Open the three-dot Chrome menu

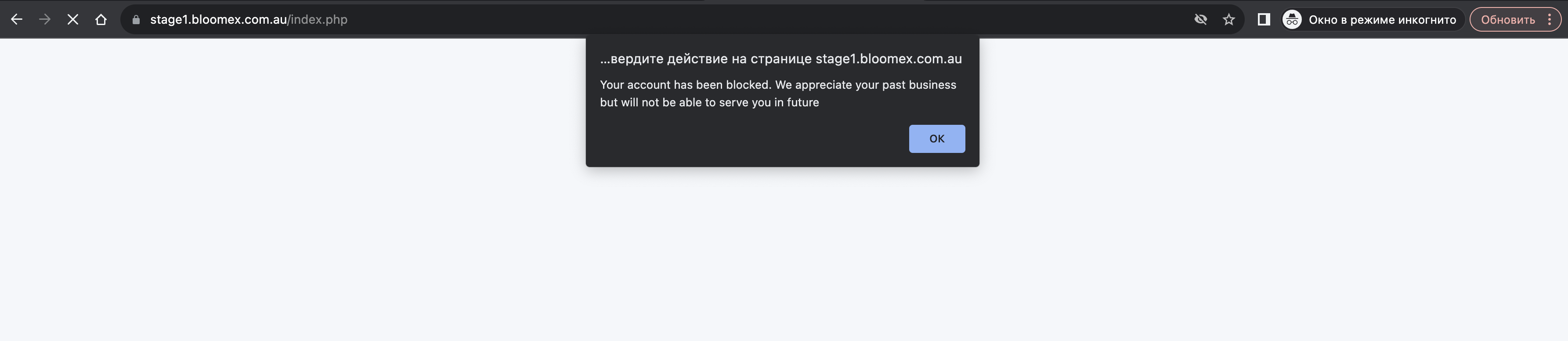pyautogui.click(x=1550, y=19)
